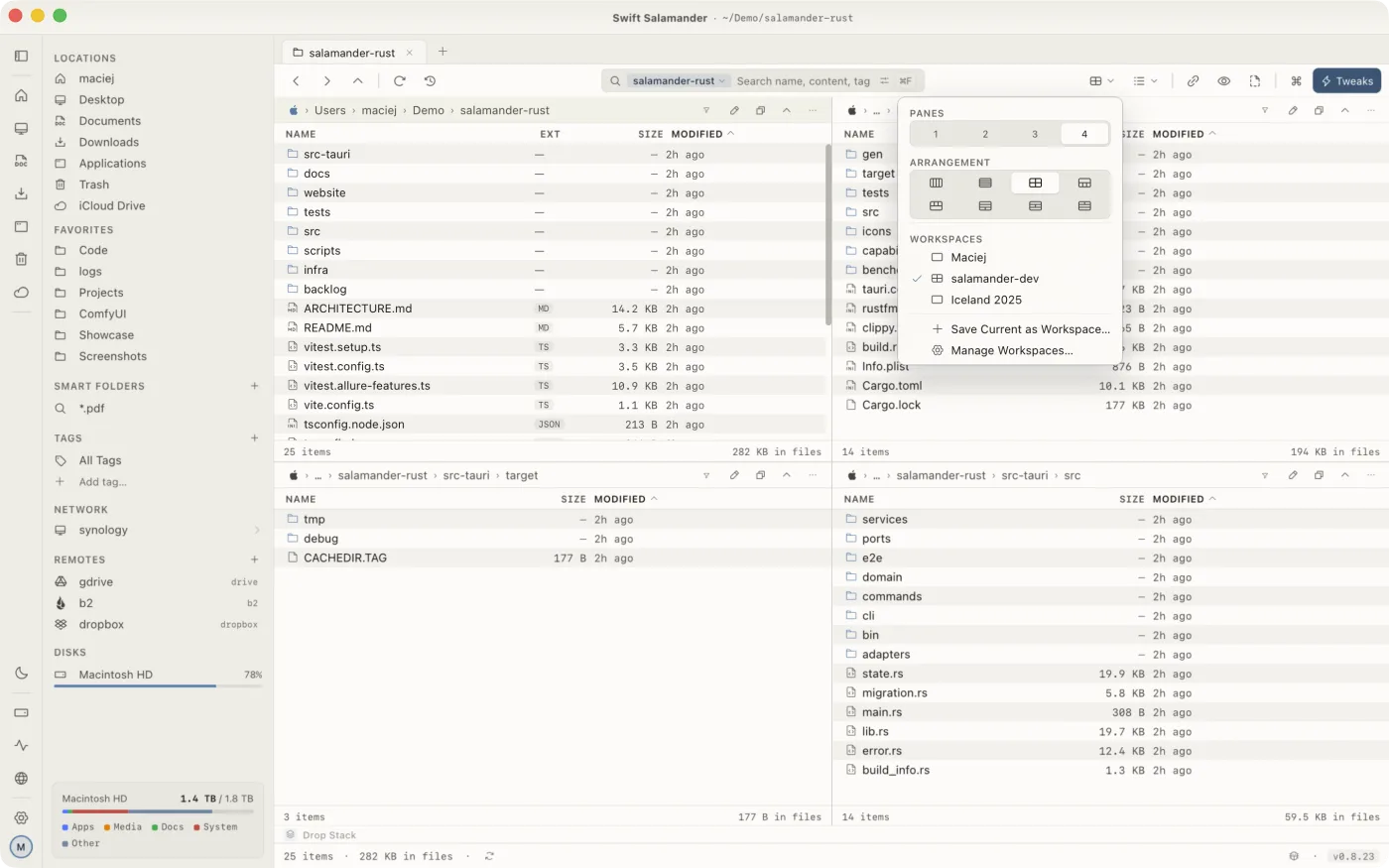The height and width of the screenshot is (868, 1389).
Task: Toggle the eye preview icon in toolbar
Action: coord(1223,81)
